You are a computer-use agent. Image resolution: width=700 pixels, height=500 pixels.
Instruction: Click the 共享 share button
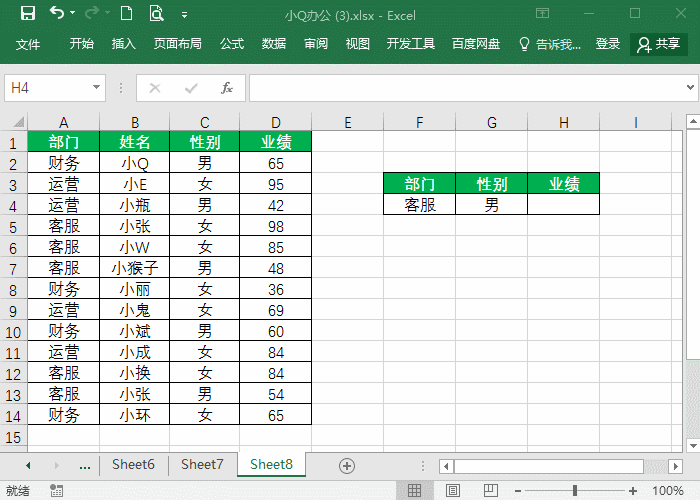coord(659,44)
